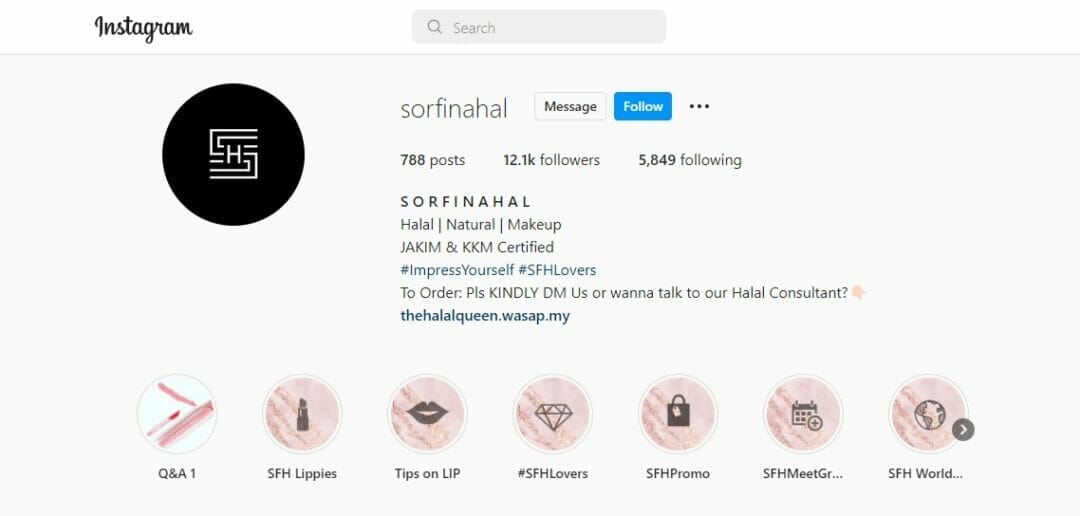The image size is (1080, 516).
Task: Click inside the Search field
Action: point(539,27)
